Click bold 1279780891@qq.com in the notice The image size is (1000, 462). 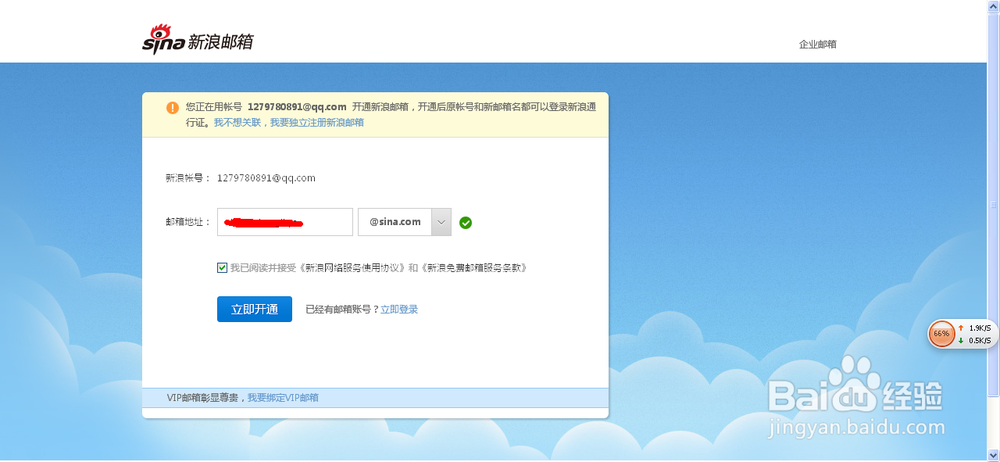coord(297,107)
